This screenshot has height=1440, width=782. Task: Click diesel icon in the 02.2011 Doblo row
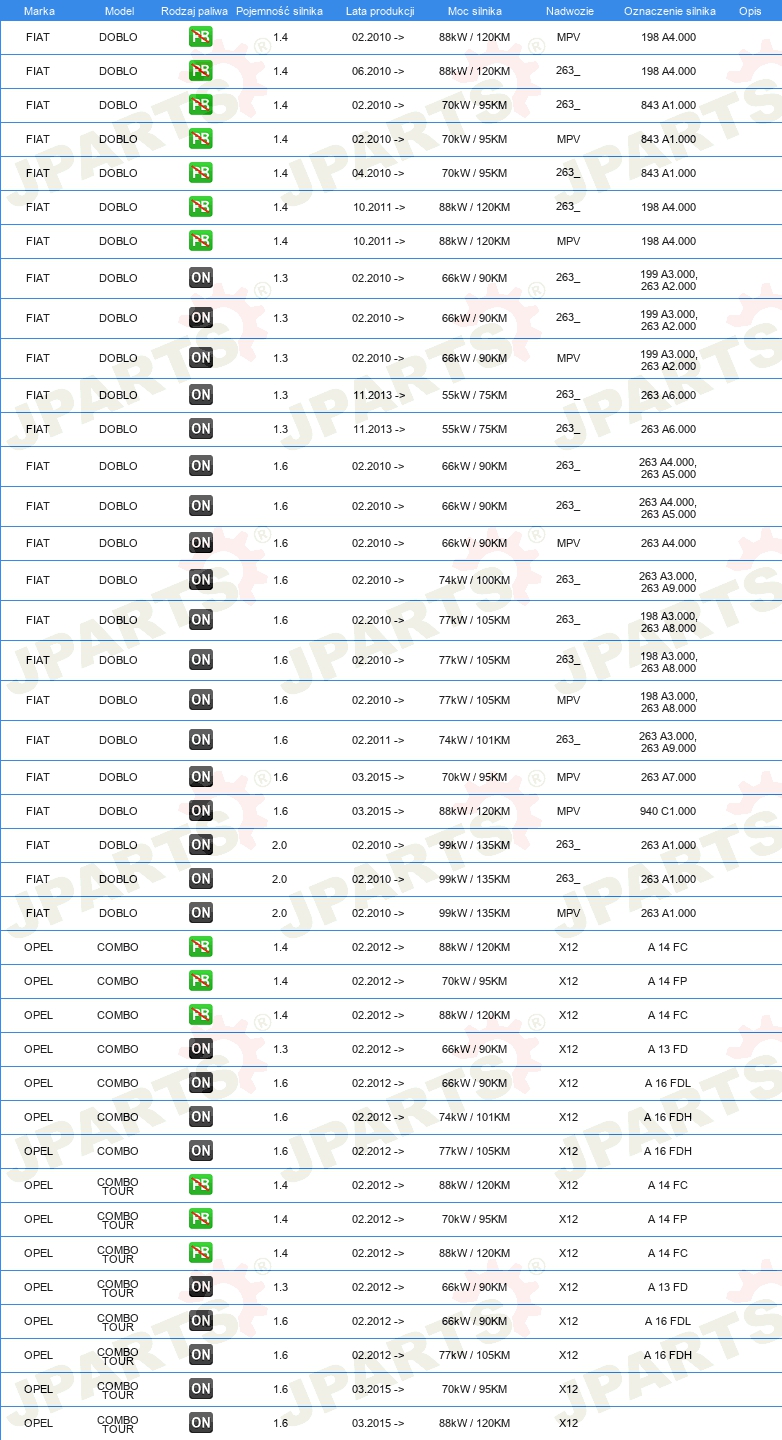200,740
